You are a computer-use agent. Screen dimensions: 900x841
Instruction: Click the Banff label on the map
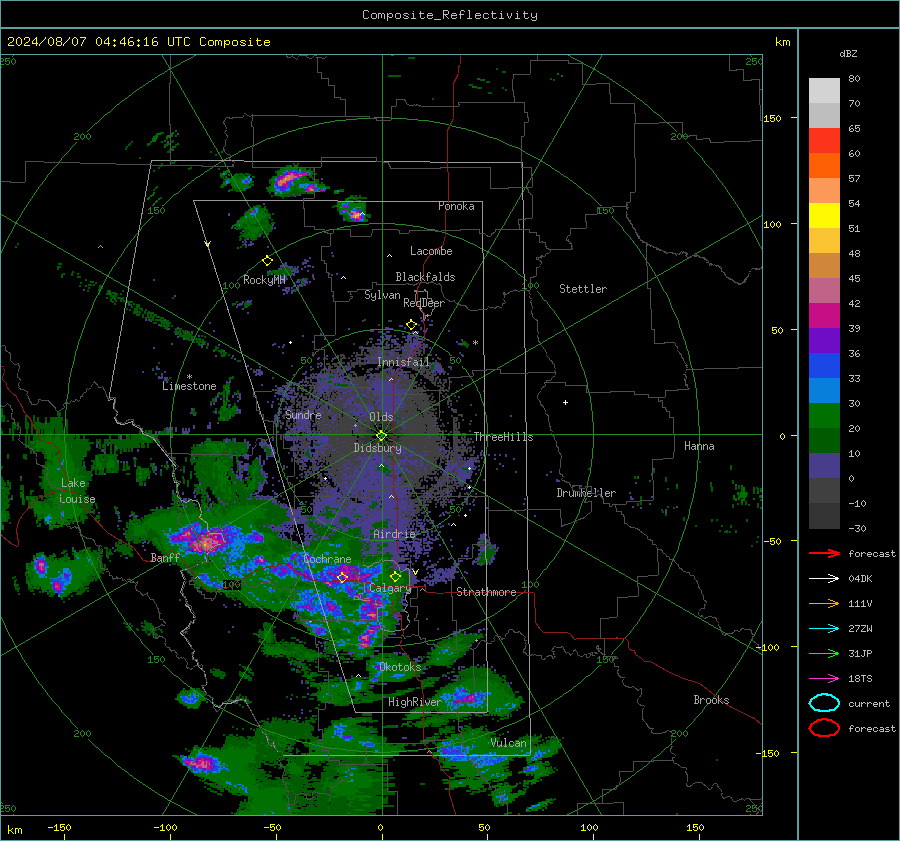coord(165,558)
